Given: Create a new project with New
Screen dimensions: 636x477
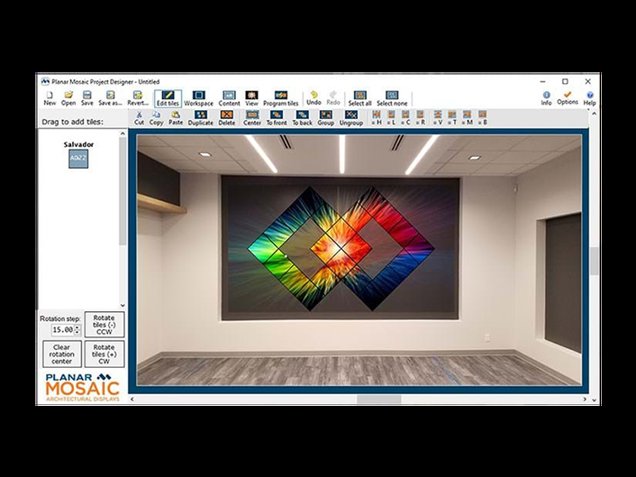Looking at the screenshot, I should pos(49,99).
